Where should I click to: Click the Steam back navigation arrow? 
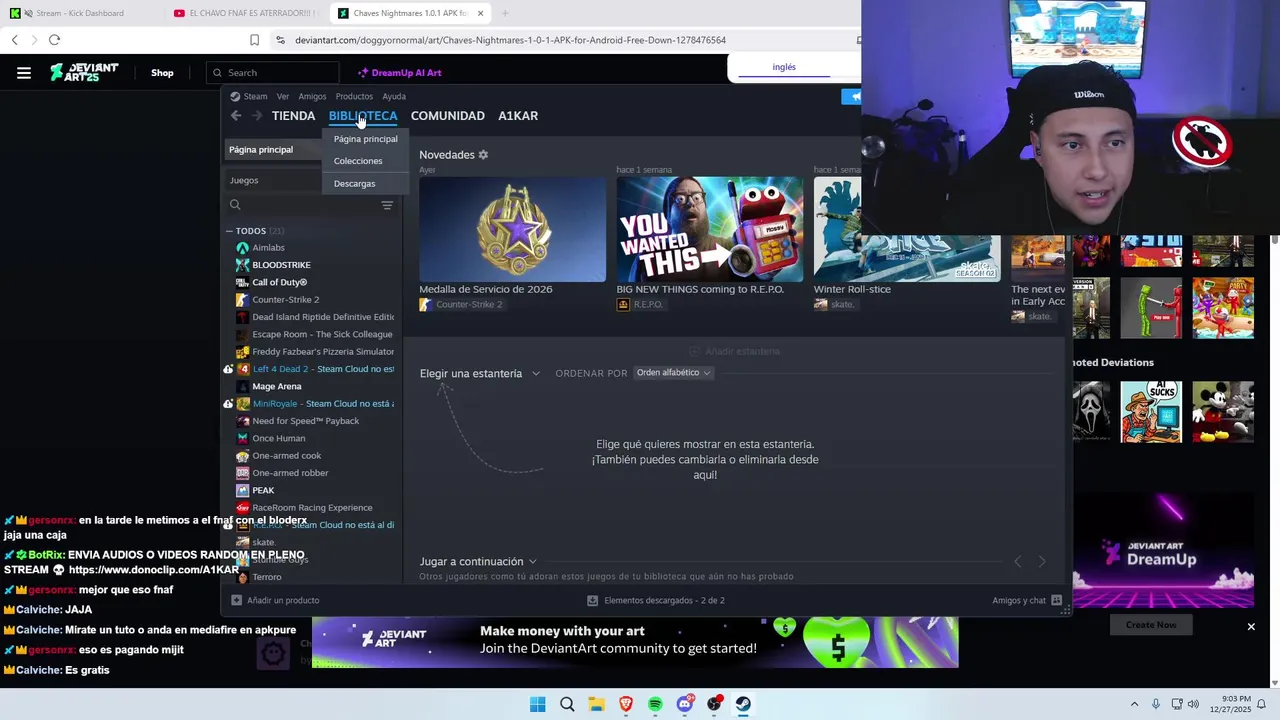(236, 116)
